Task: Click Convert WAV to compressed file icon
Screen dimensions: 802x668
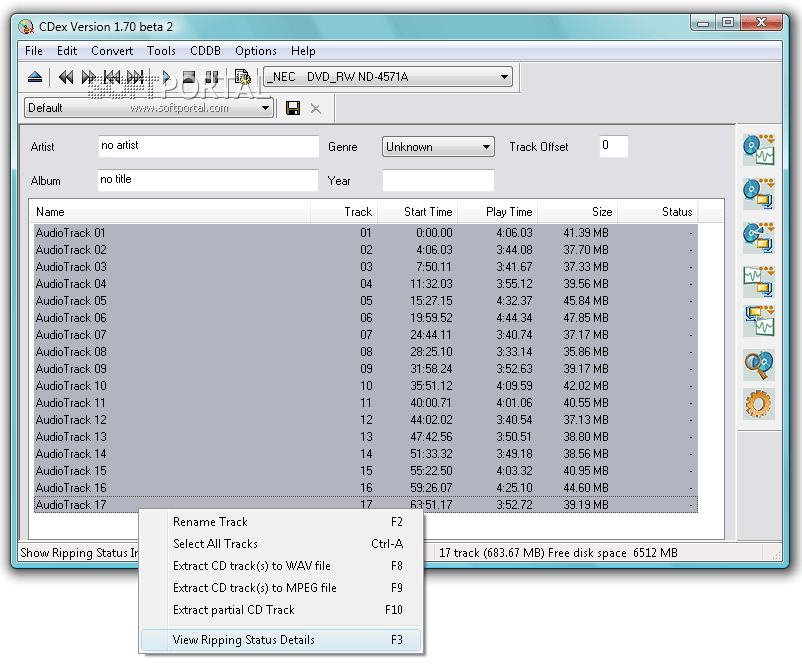Action: [x=759, y=282]
